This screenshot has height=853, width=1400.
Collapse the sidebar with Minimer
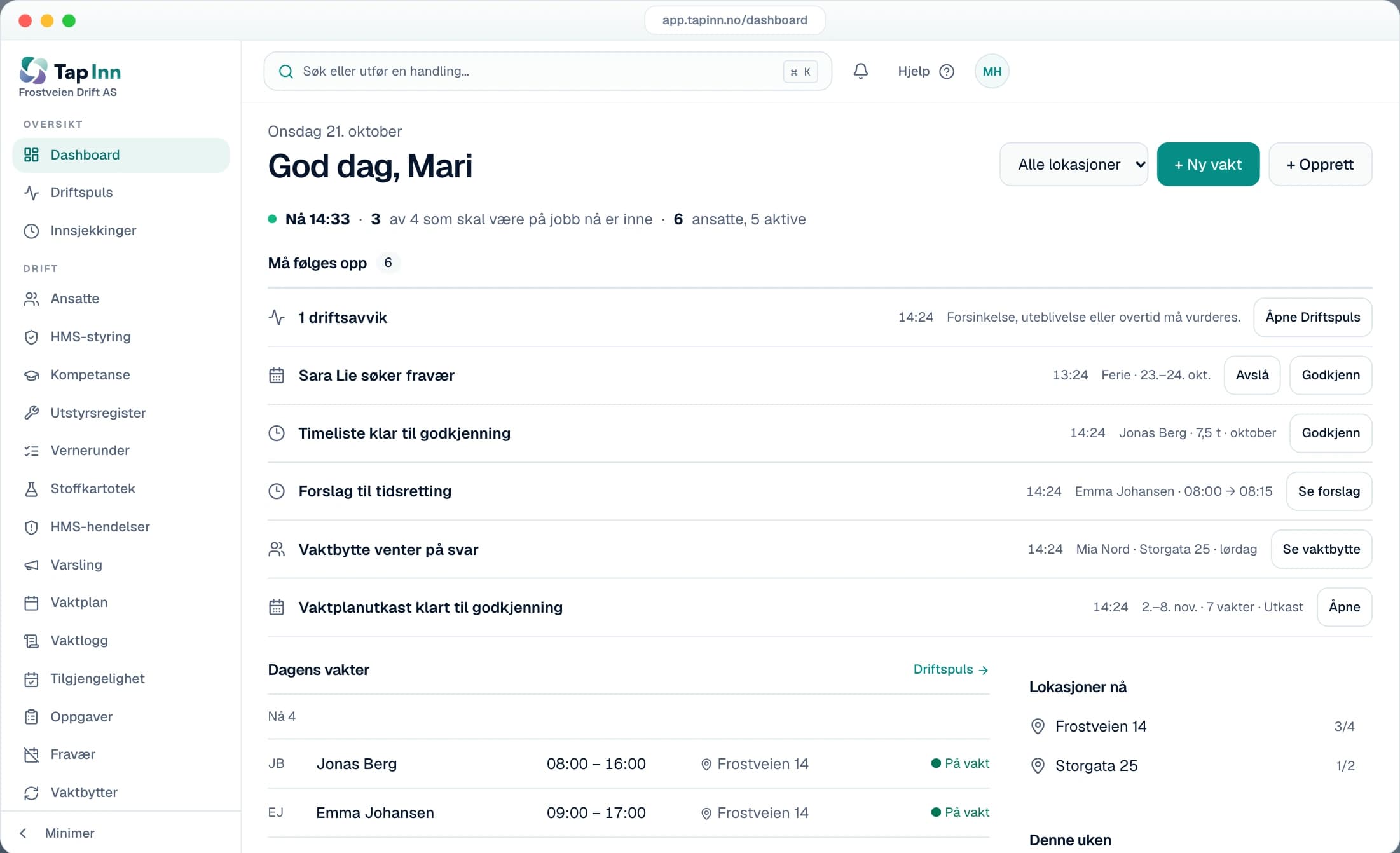(57, 833)
